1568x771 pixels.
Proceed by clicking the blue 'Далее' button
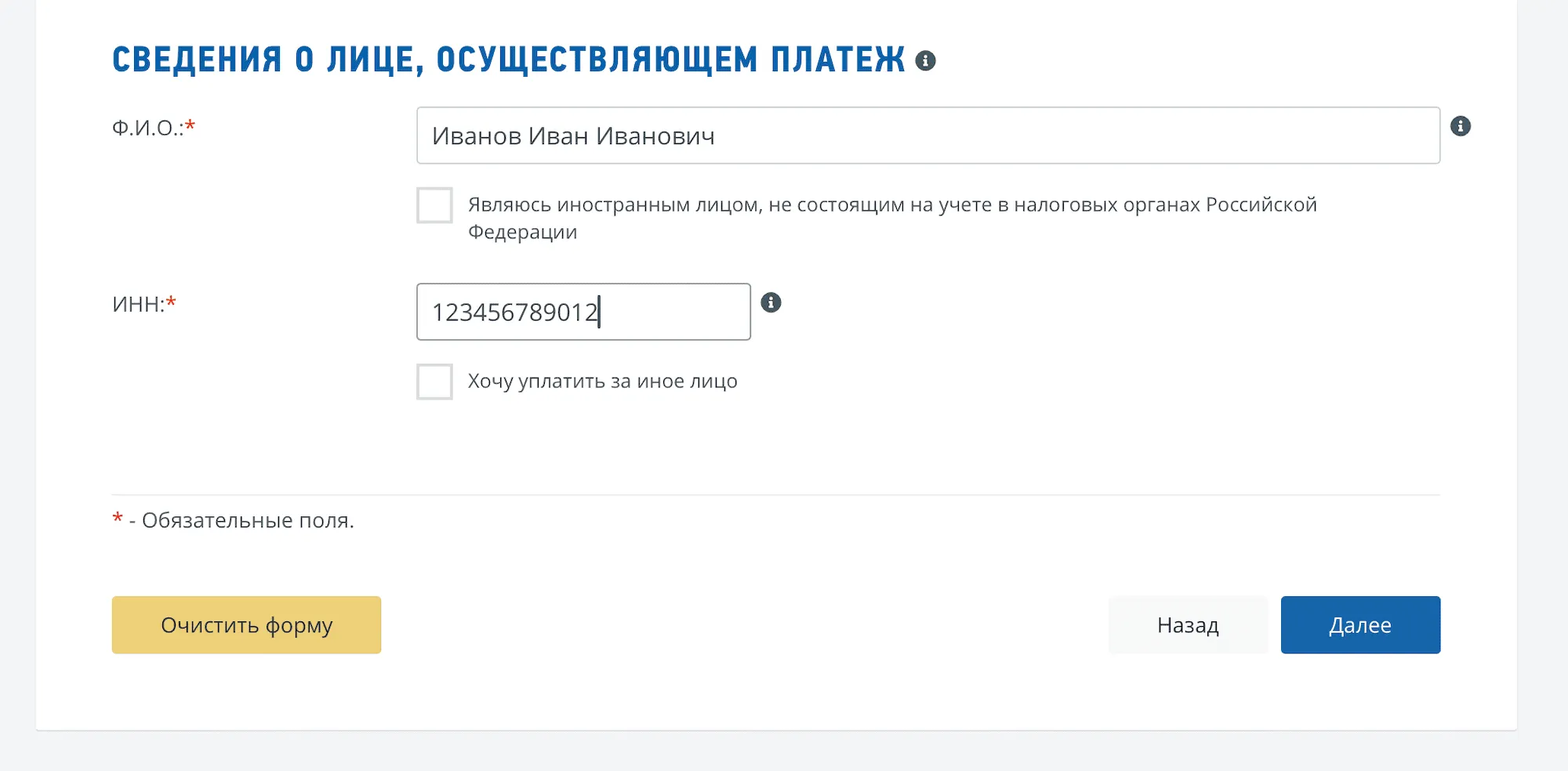coord(1360,625)
